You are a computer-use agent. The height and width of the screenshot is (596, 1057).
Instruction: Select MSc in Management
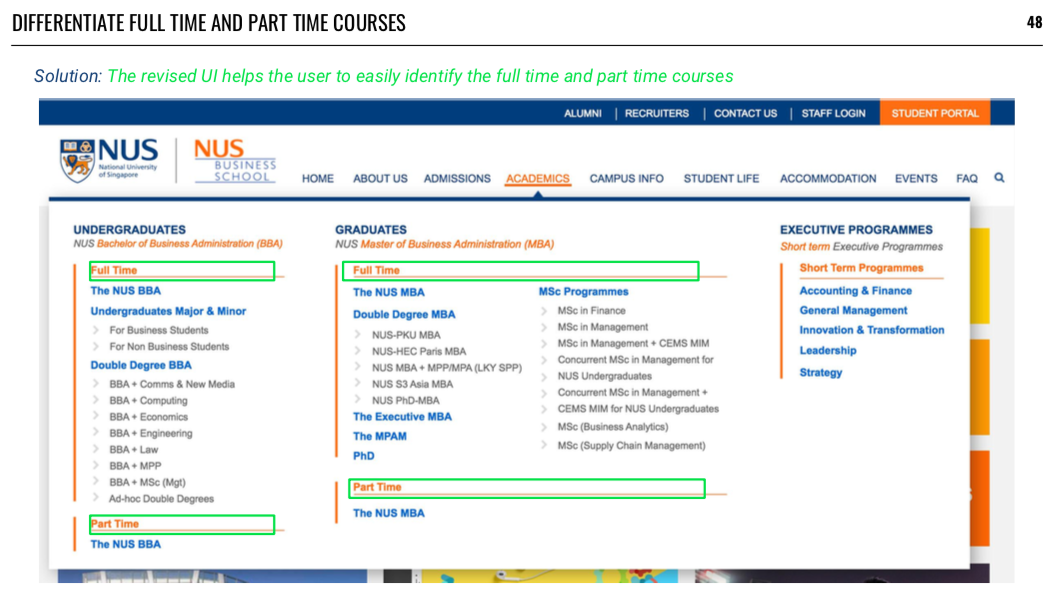[x=602, y=327]
